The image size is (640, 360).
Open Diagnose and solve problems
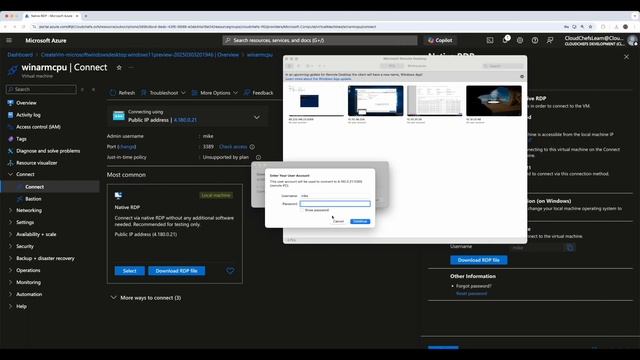coord(48,151)
